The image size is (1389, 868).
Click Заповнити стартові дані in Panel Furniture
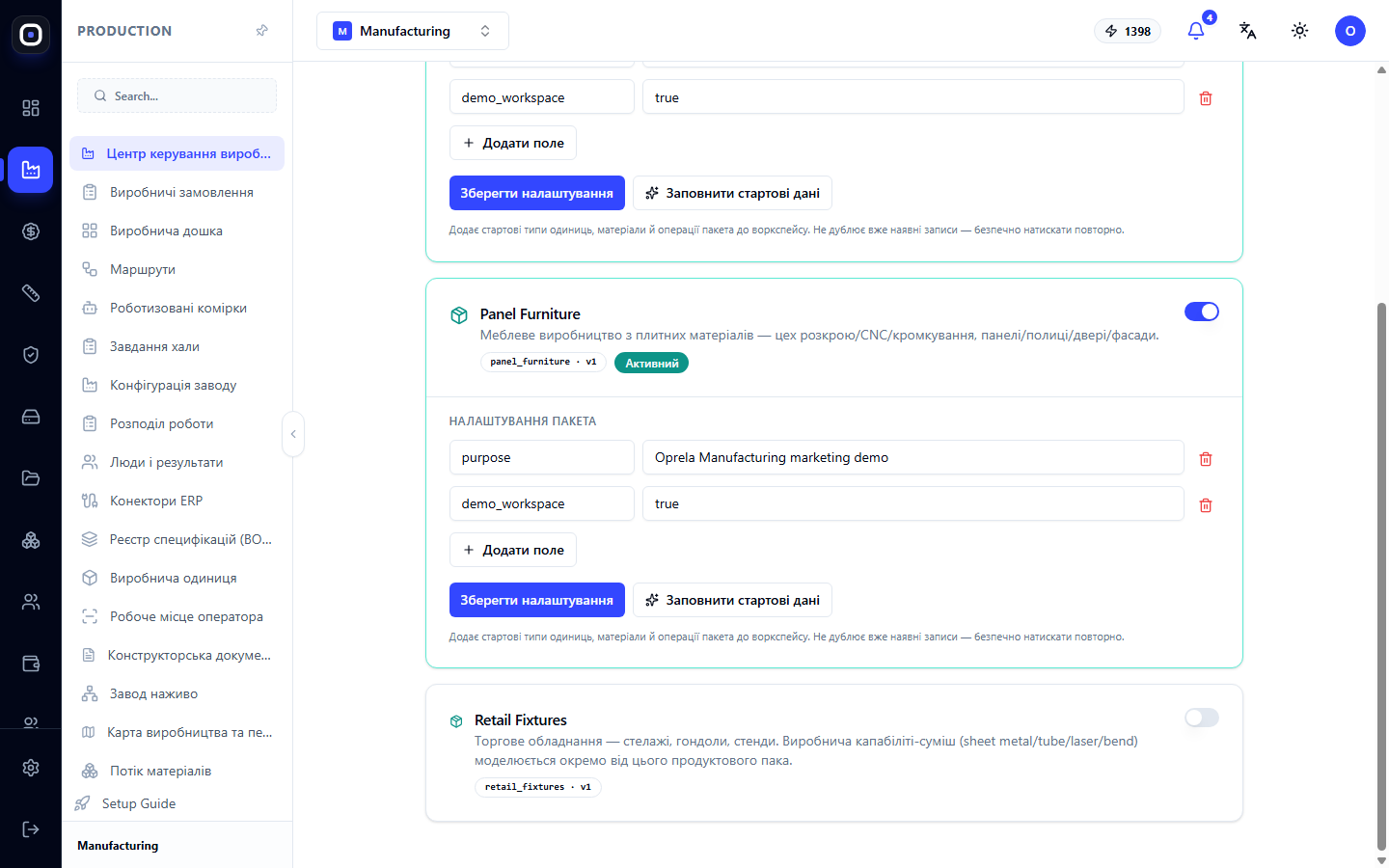[732, 600]
